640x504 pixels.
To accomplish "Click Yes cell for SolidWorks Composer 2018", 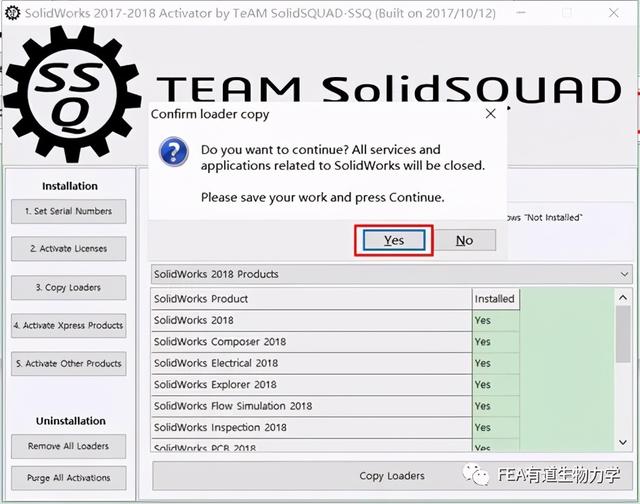I will pyautogui.click(x=496, y=342).
